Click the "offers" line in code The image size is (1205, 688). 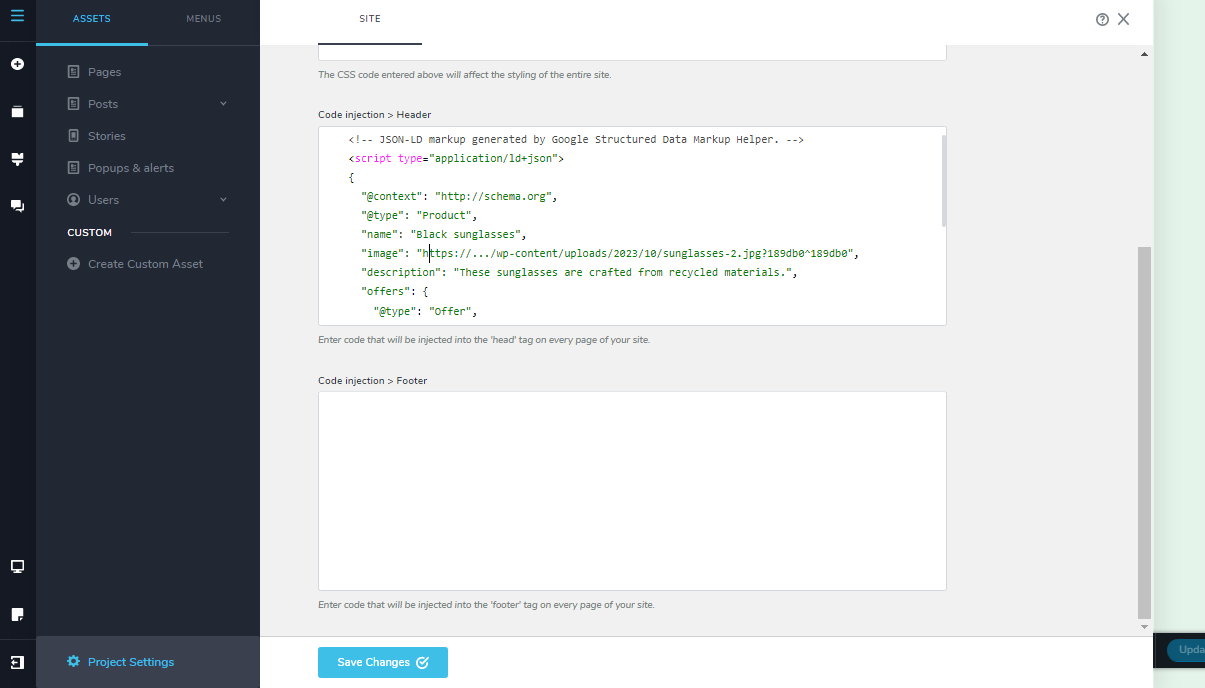(x=395, y=291)
